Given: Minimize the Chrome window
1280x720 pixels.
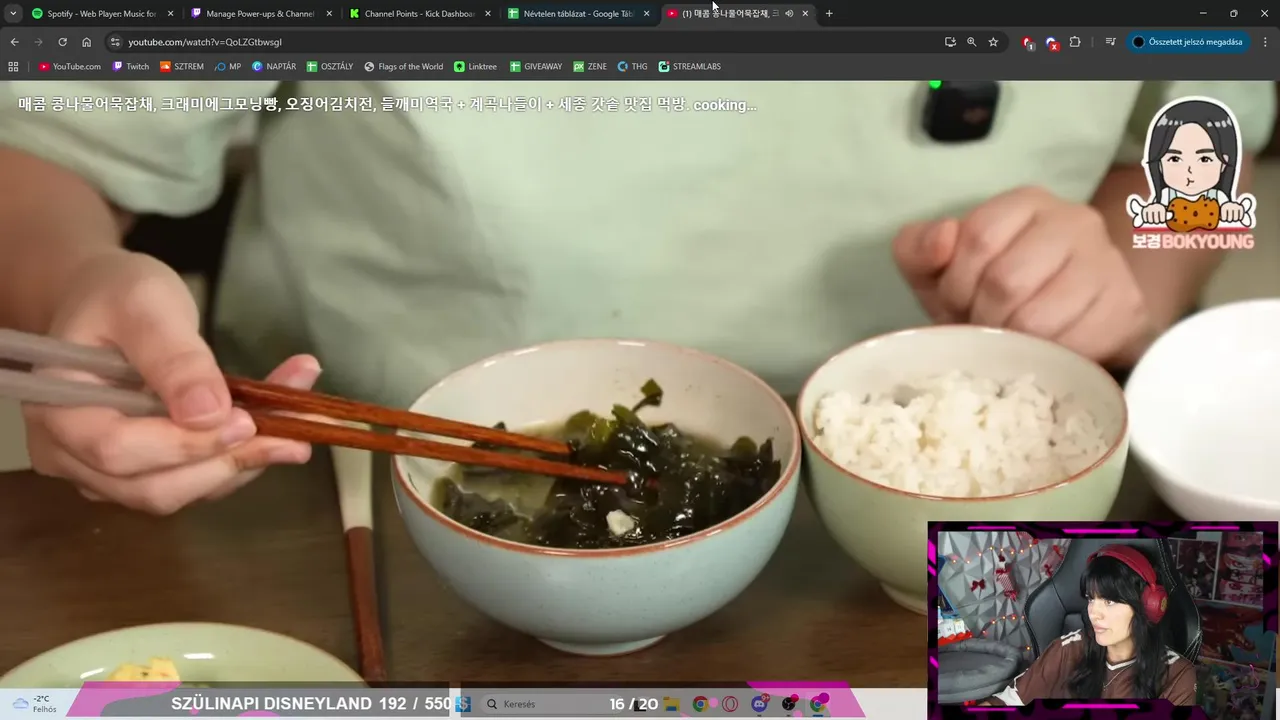Looking at the screenshot, I should (1204, 13).
